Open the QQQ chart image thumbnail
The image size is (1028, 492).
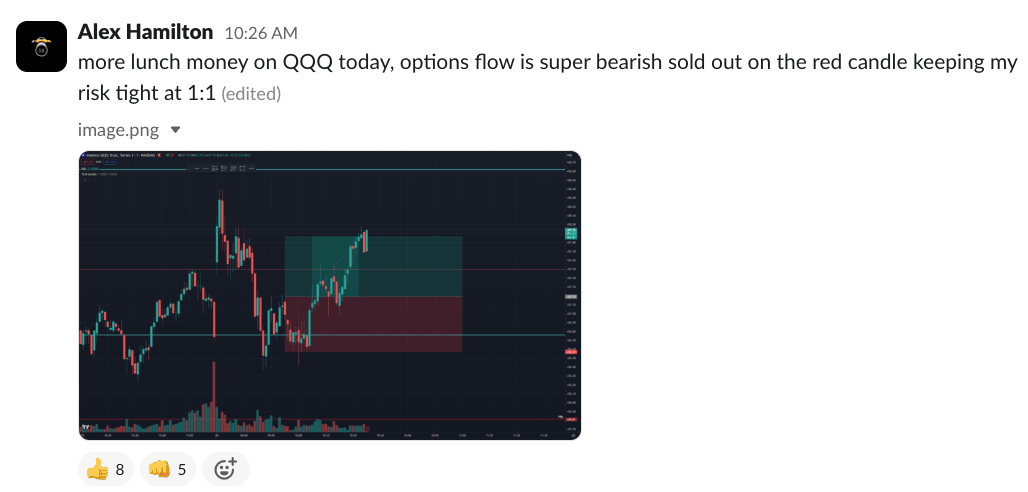pos(330,295)
